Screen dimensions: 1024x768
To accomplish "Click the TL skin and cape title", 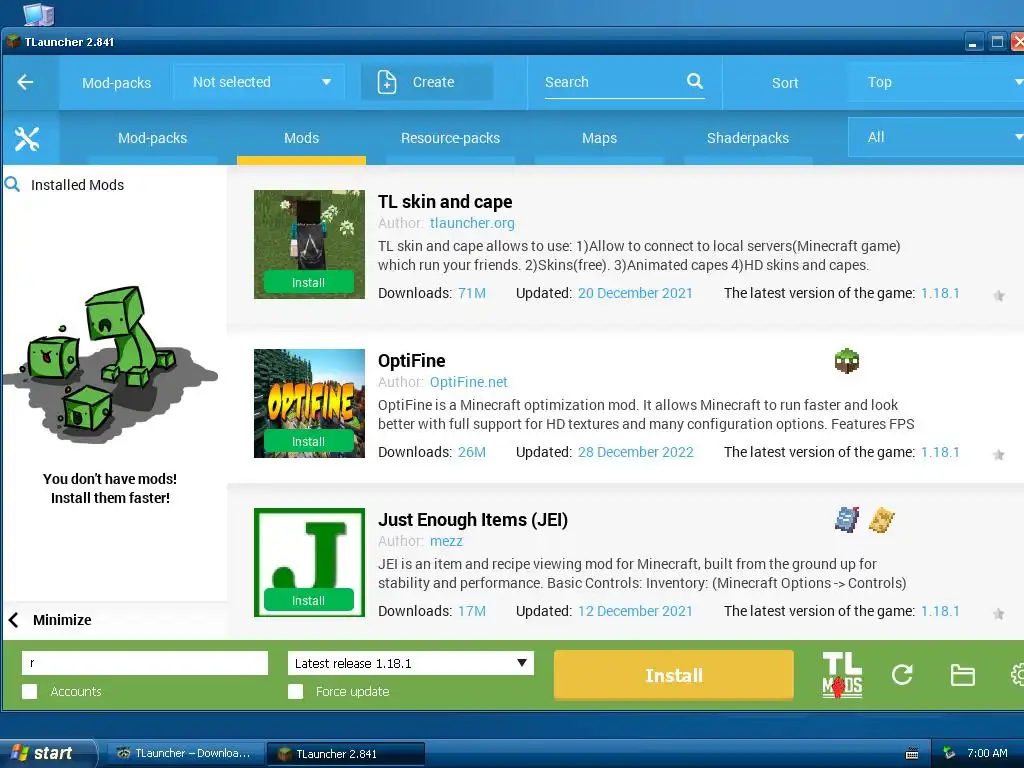I will (445, 202).
